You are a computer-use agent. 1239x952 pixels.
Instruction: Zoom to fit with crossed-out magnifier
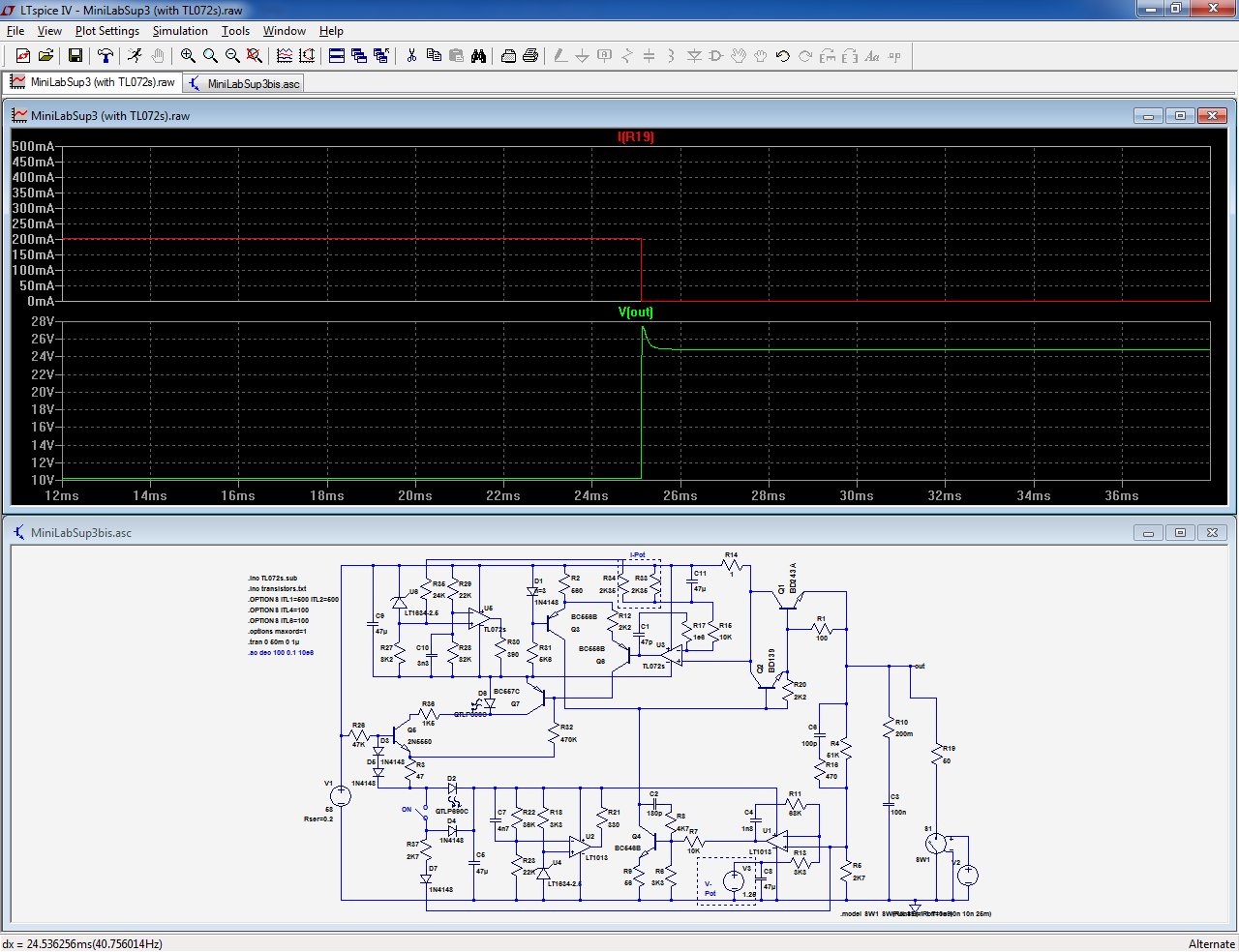(x=255, y=56)
